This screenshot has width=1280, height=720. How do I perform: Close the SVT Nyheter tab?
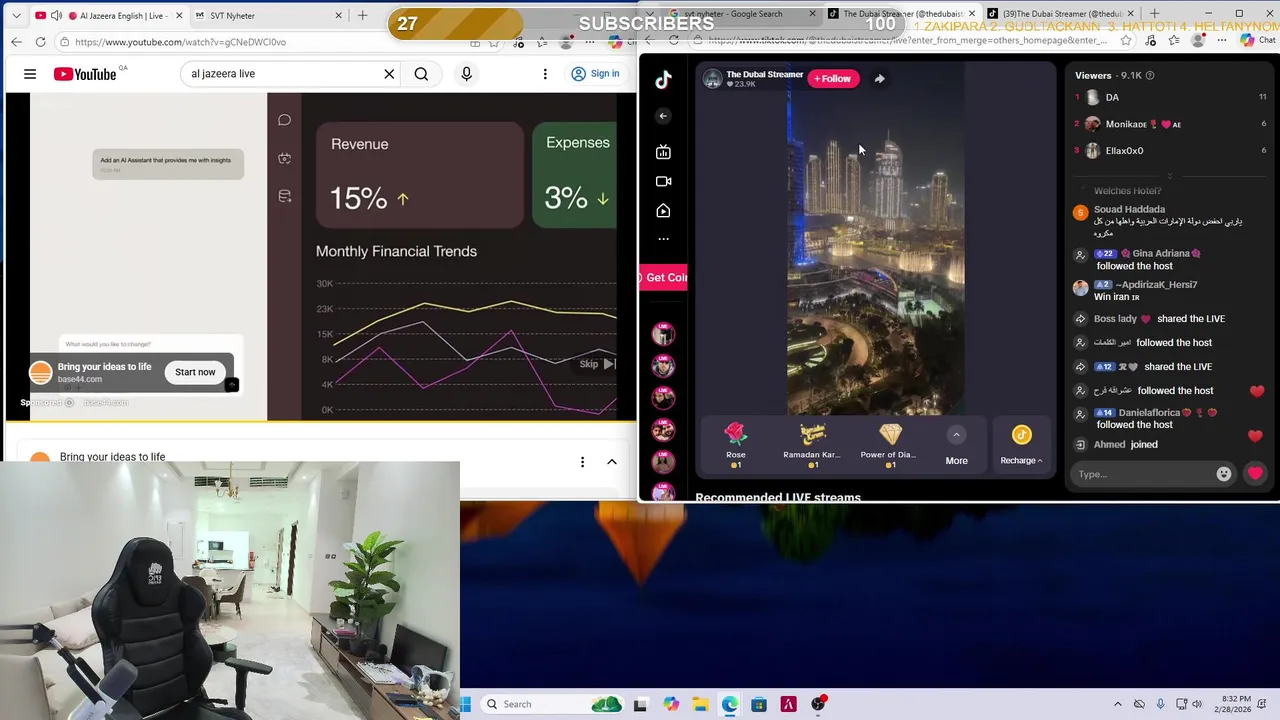(338, 16)
